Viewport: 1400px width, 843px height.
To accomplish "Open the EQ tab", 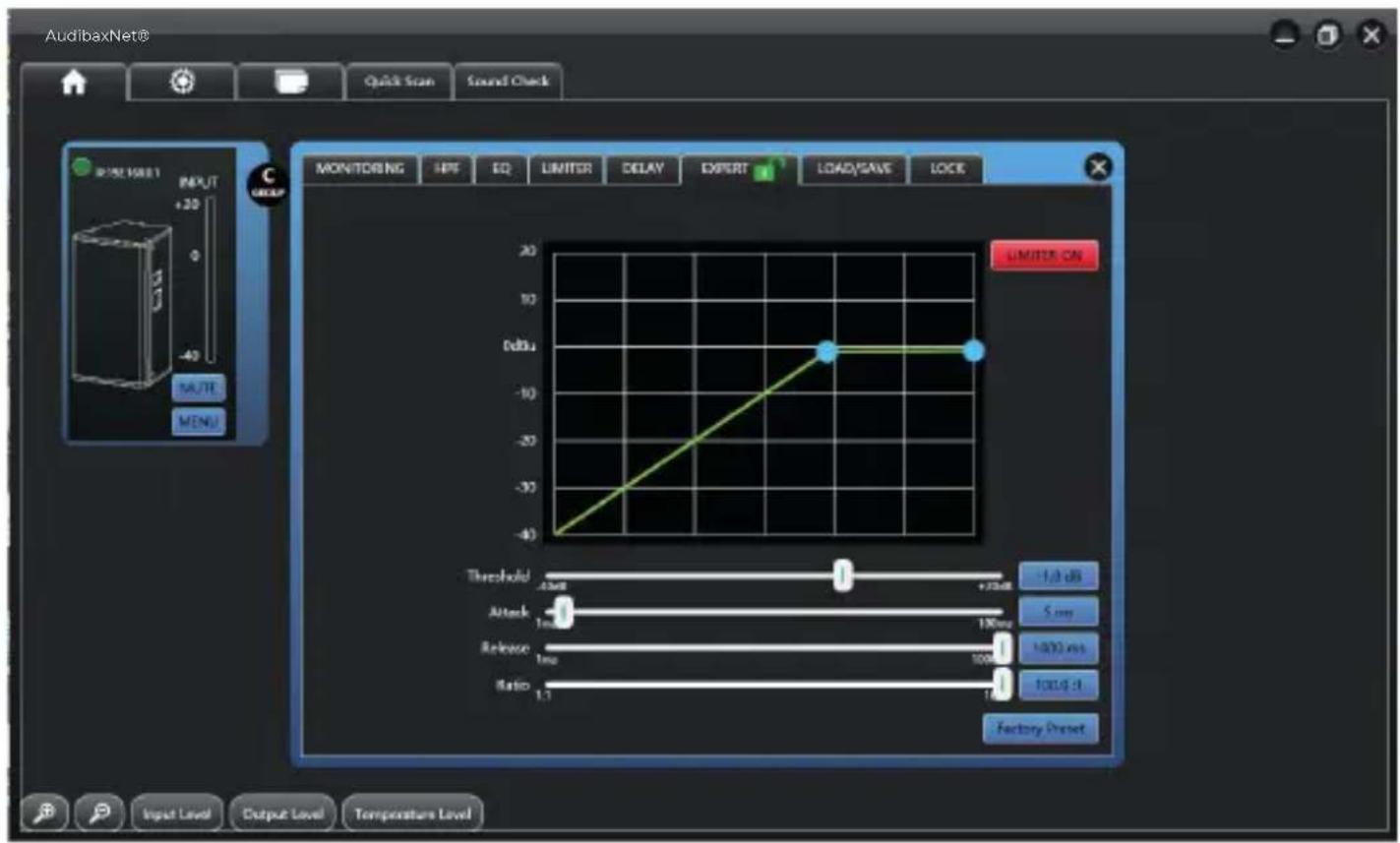I will 501,169.
